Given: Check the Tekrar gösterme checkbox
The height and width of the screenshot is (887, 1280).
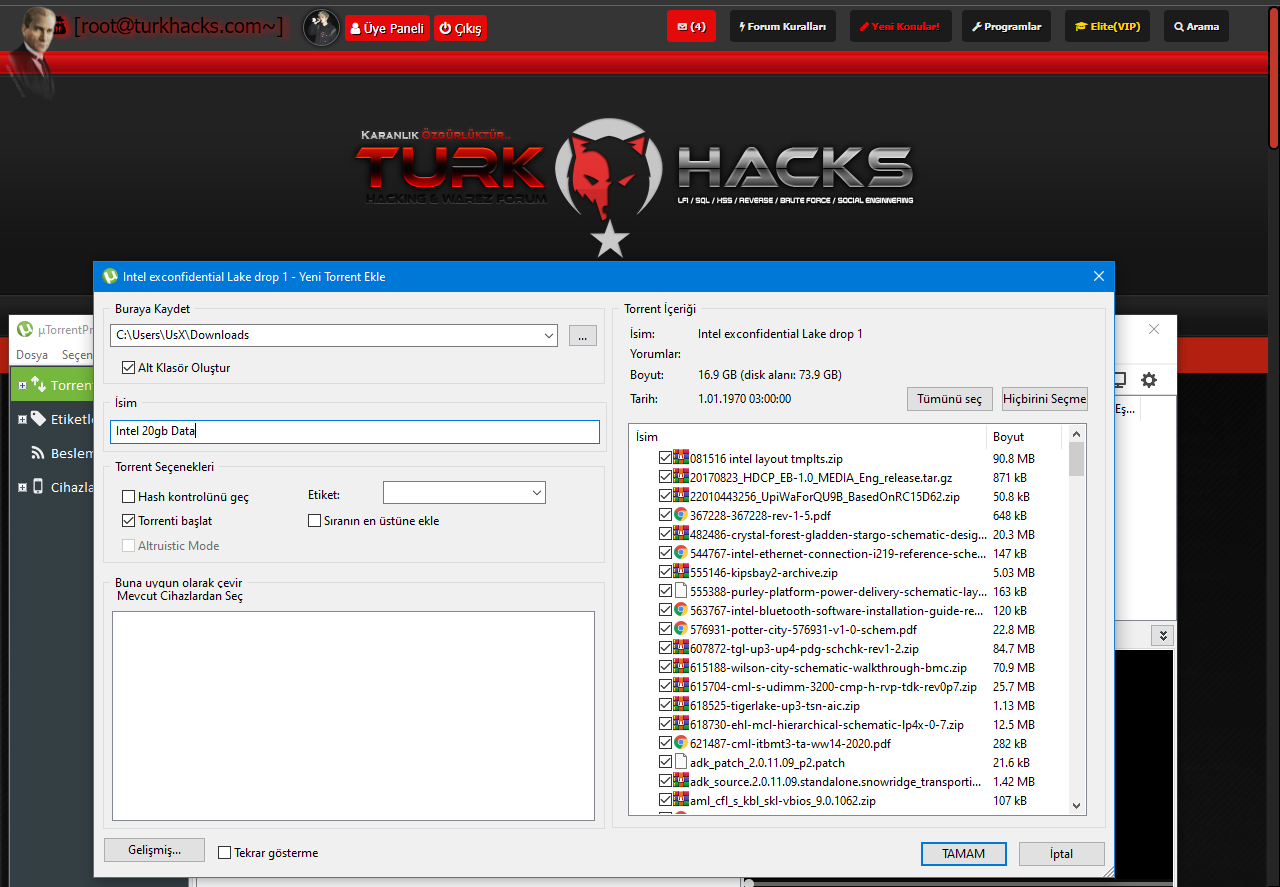Looking at the screenshot, I should [x=224, y=853].
